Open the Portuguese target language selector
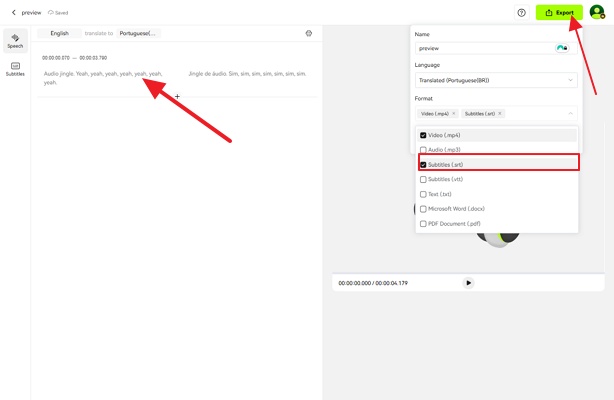Viewport: 614px width, 400px height. pyautogui.click(x=139, y=33)
